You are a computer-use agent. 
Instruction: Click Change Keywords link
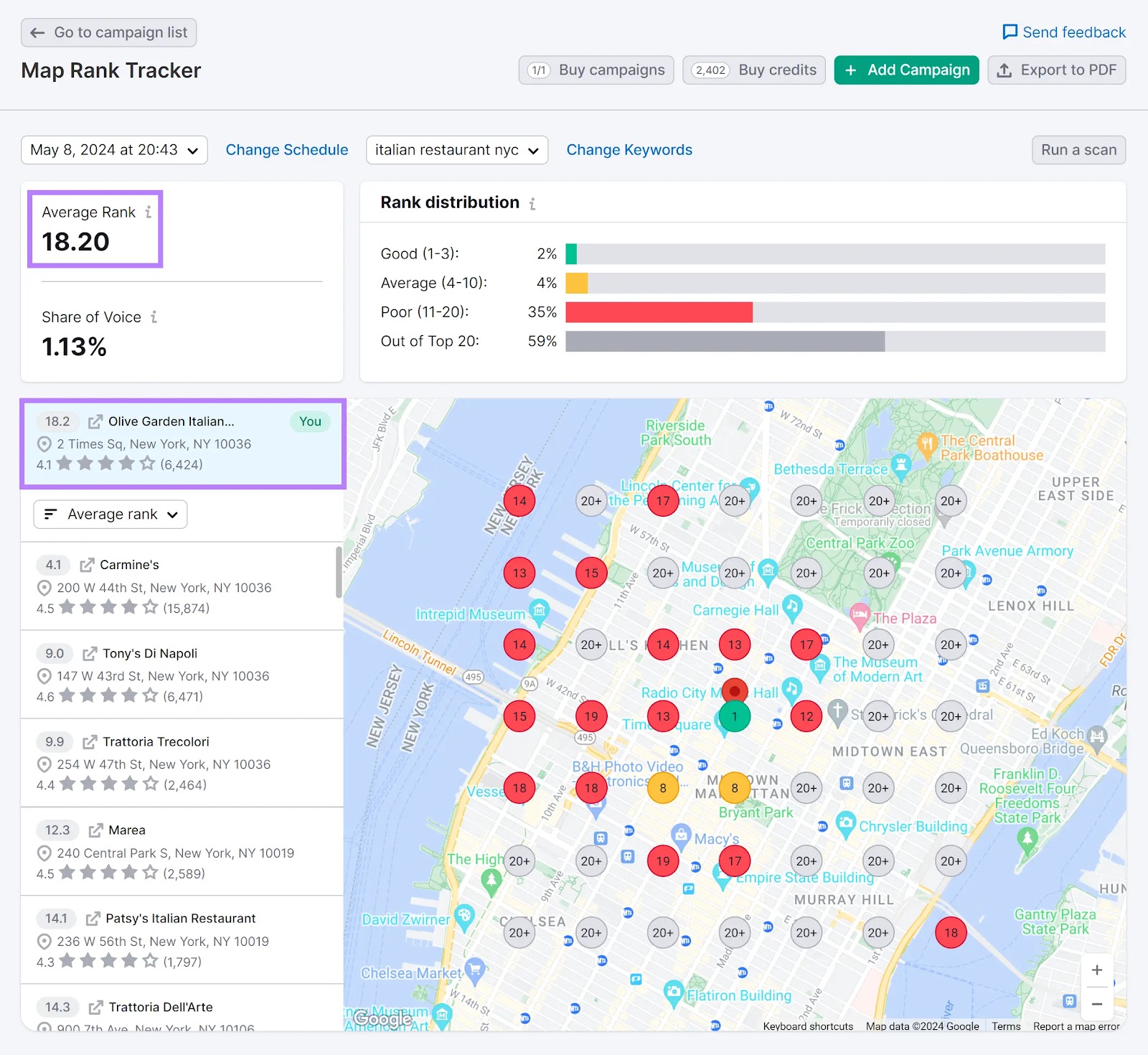(x=629, y=150)
